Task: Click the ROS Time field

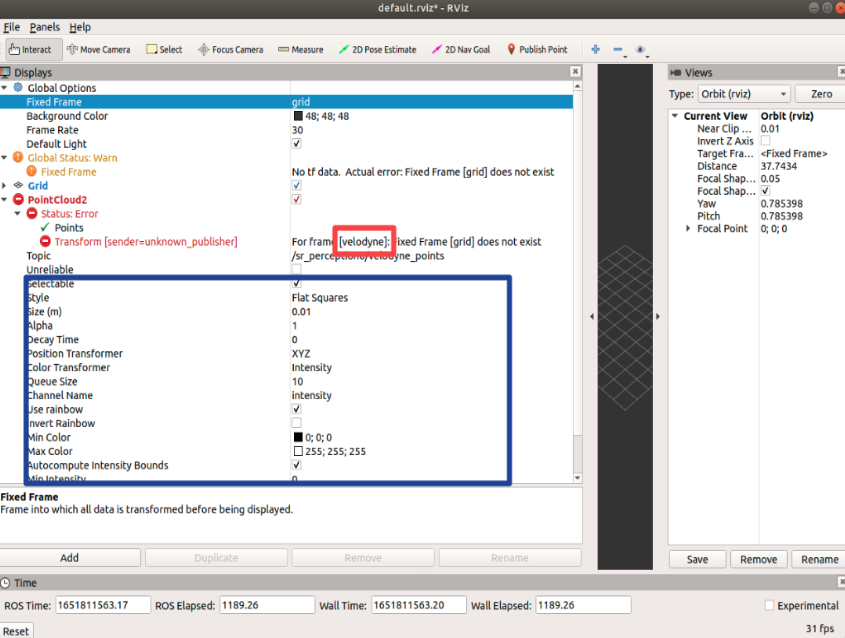Action: pyautogui.click(x=103, y=605)
